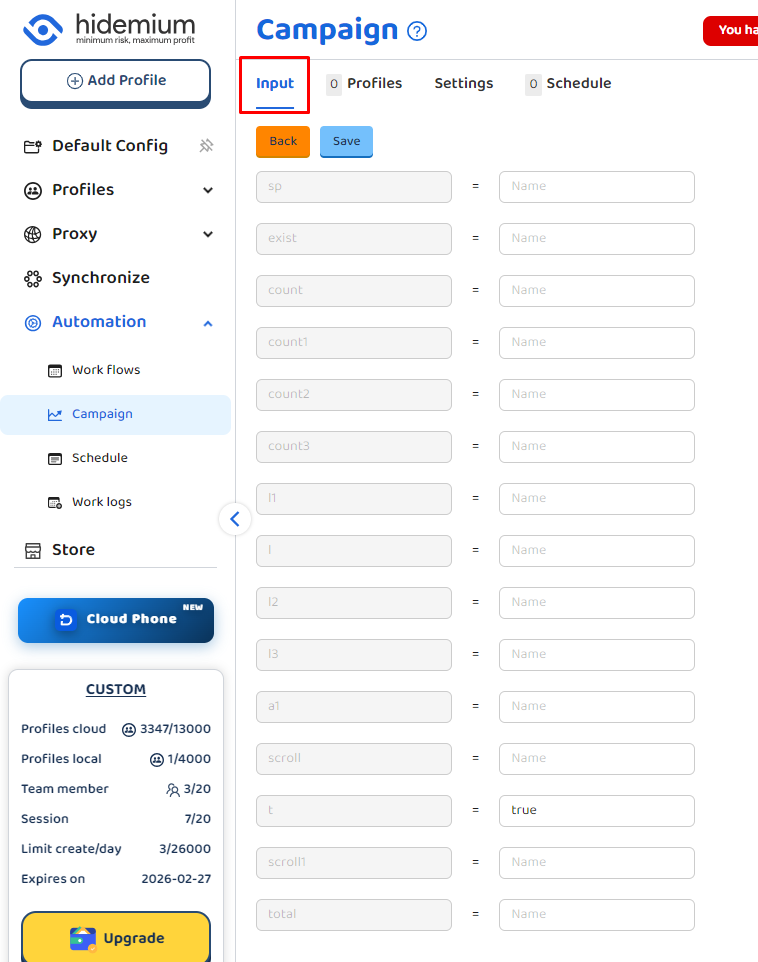The width and height of the screenshot is (758, 962).
Task: Click the pin icon next to Default Config
Action: tap(206, 146)
